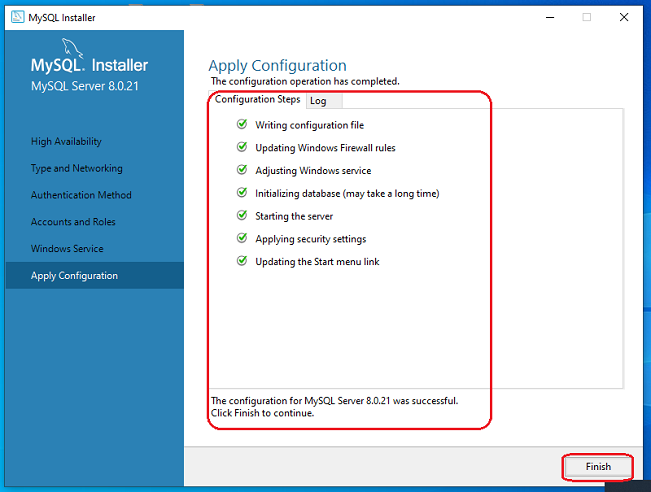Image resolution: width=651 pixels, height=492 pixels.
Task: Click the checkmark beside Adjusting Windows service
Action: (x=242, y=170)
